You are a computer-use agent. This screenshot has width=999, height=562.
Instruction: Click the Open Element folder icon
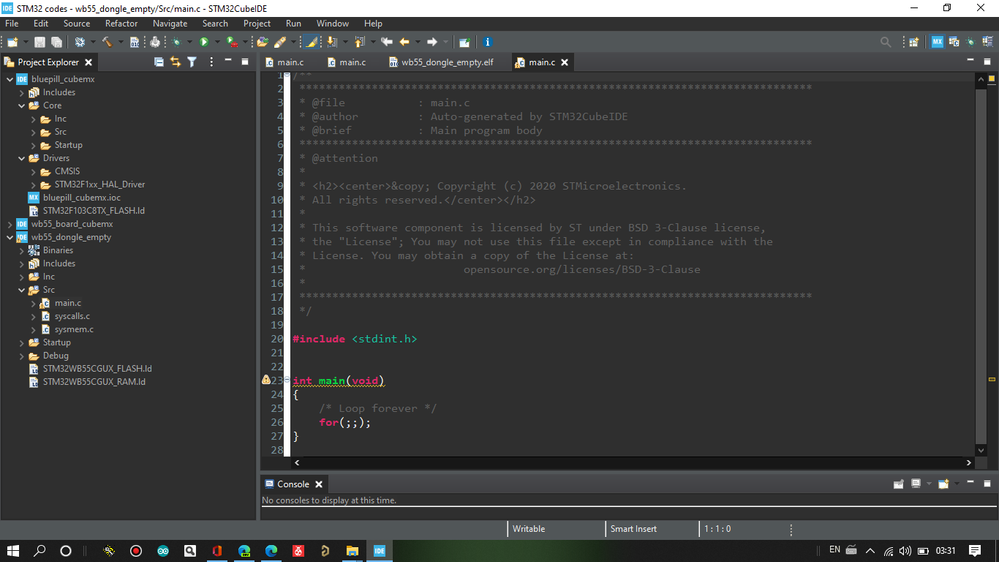point(262,42)
